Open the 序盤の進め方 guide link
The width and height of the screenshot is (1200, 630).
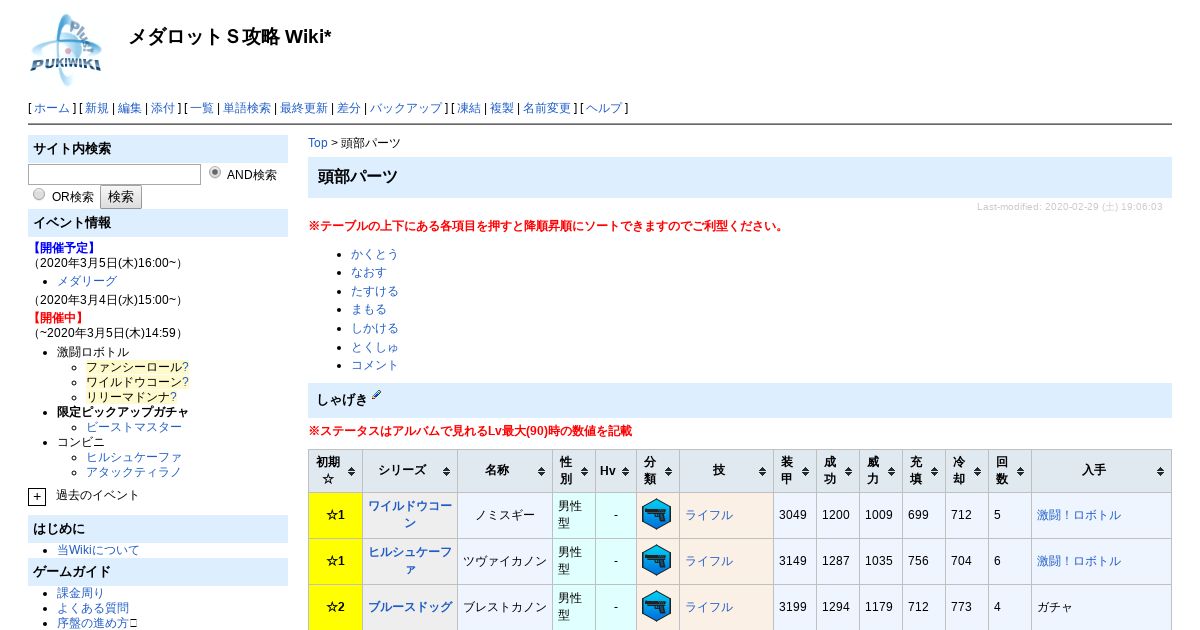coord(93,623)
